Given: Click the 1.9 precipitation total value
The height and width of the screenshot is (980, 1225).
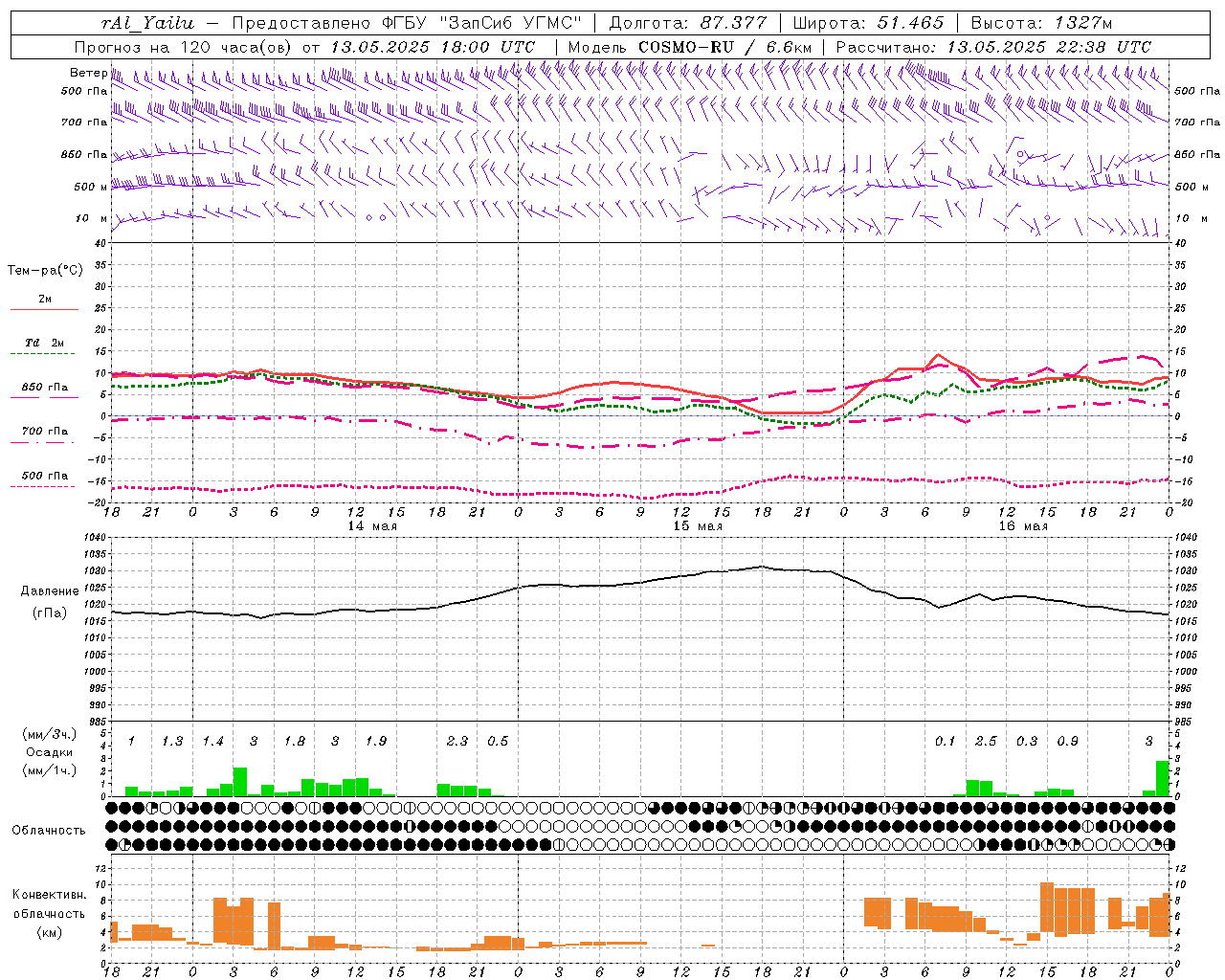Looking at the screenshot, I should coord(376,742).
